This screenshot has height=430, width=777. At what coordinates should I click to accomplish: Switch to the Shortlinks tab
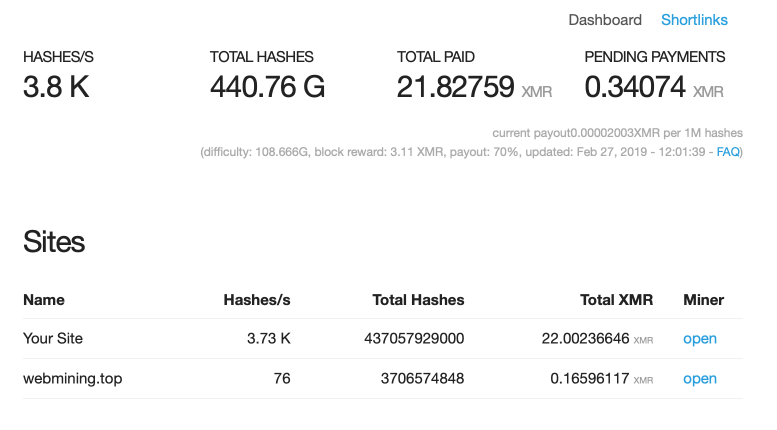click(694, 20)
